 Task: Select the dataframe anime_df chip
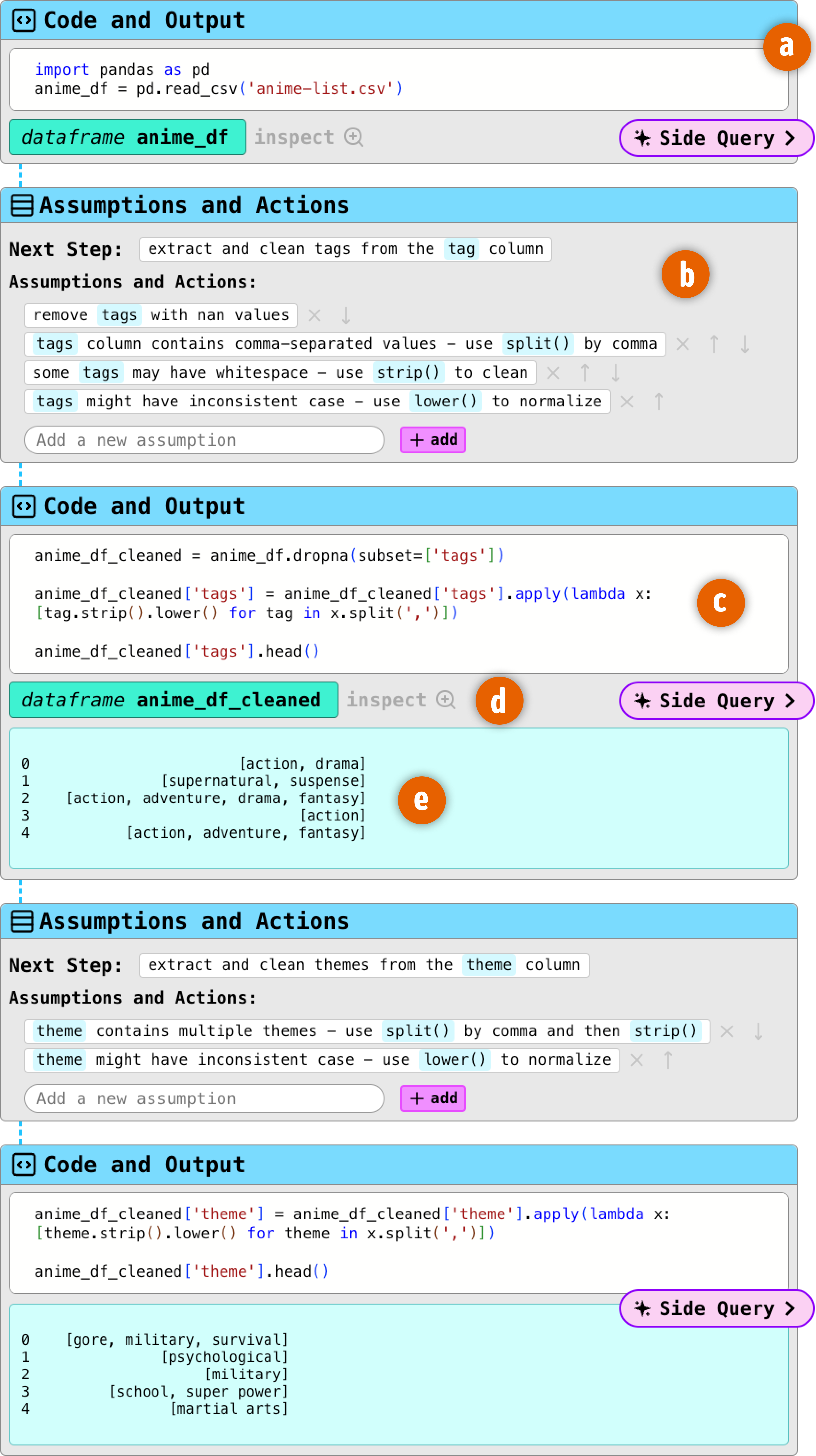click(127, 137)
